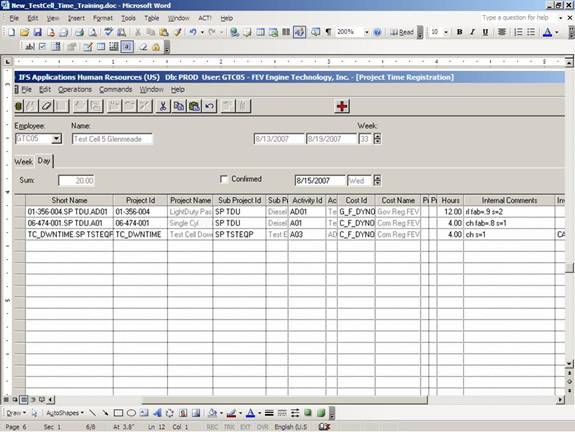
Task: Click the Word Help question icon
Action: coord(377,32)
